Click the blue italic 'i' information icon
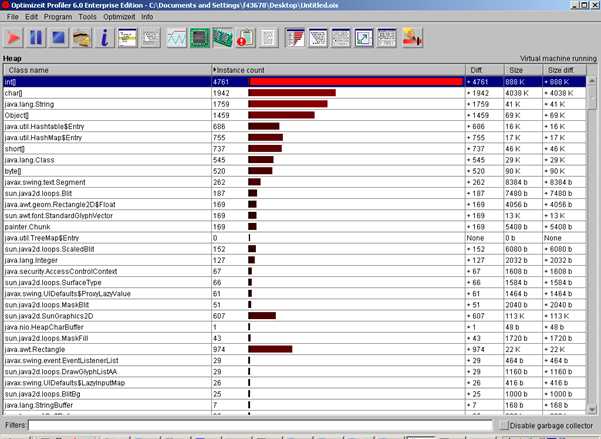This screenshot has width=601, height=439. pos(104,38)
